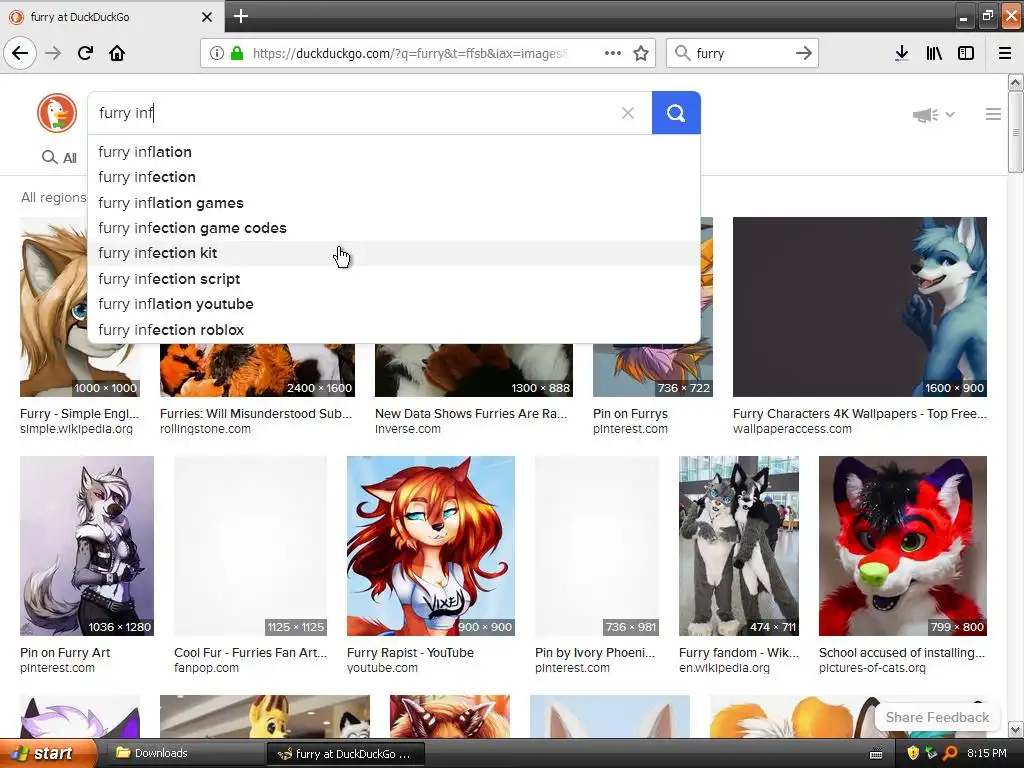Image resolution: width=1024 pixels, height=768 pixels.
Task: Open the Library bookshelf icon
Action: click(x=934, y=53)
